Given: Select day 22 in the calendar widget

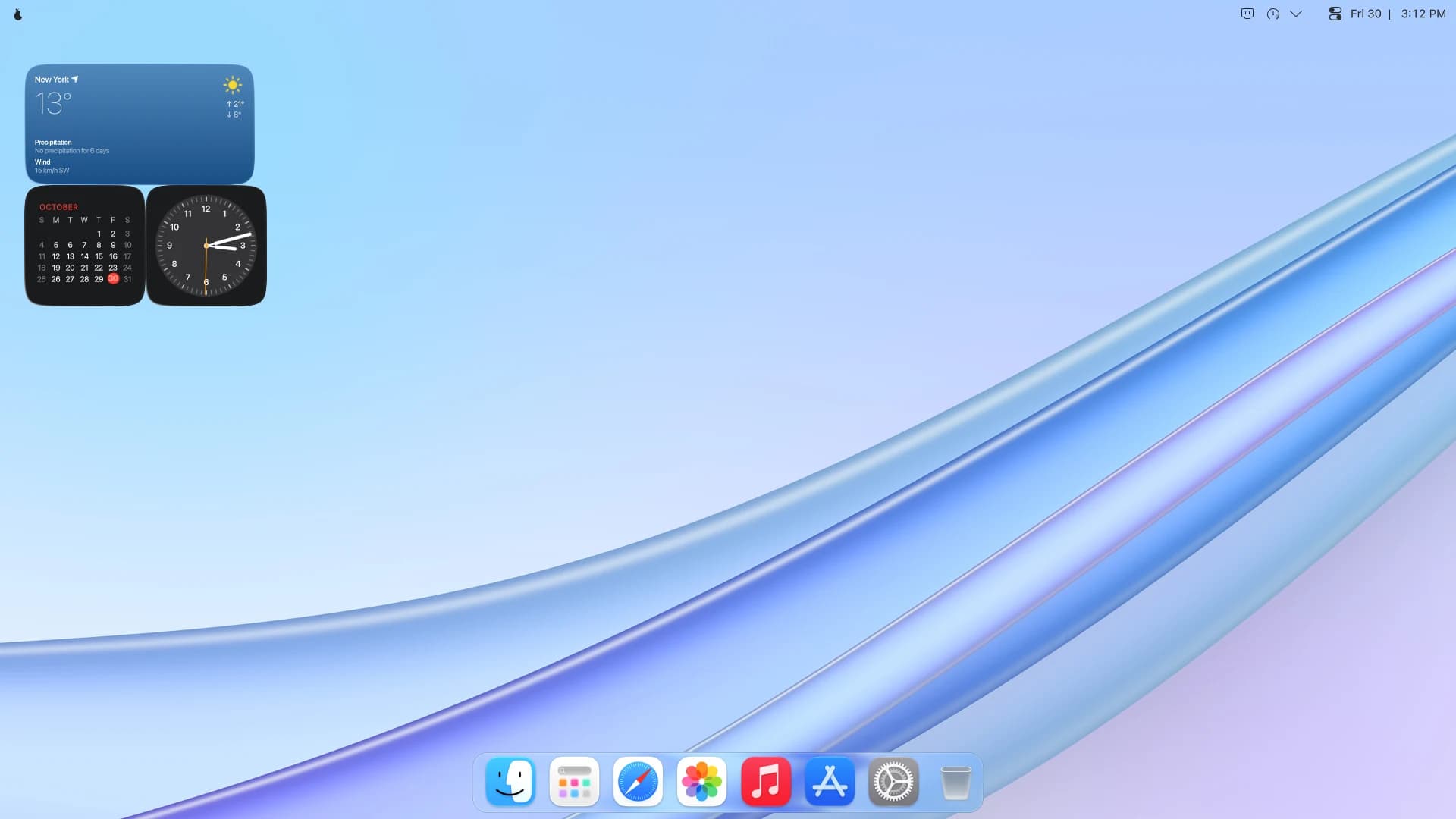Looking at the screenshot, I should tap(99, 268).
